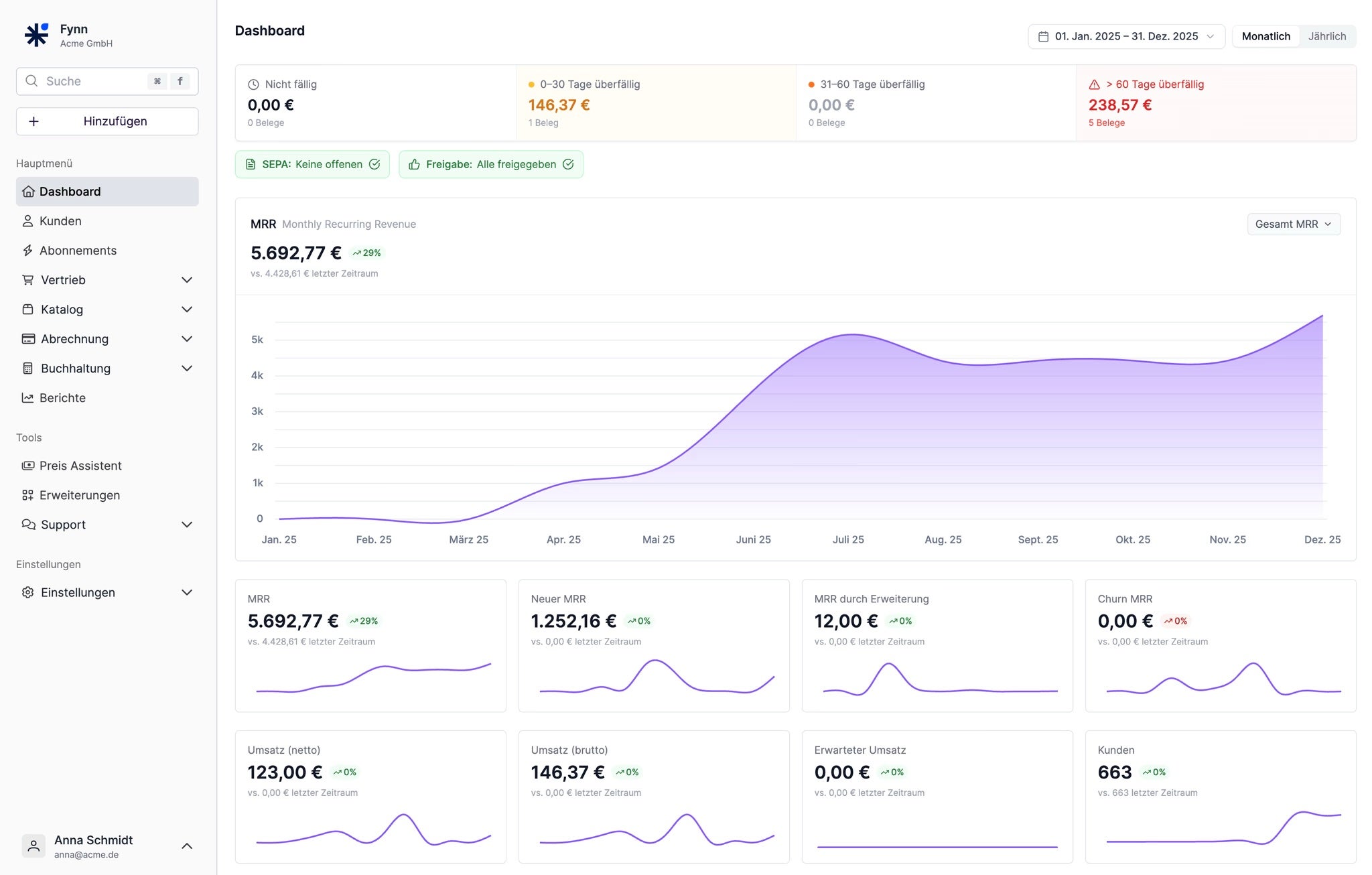1372x875 pixels.
Task: Click the warning triangle on overdue card
Action: 1094,84
